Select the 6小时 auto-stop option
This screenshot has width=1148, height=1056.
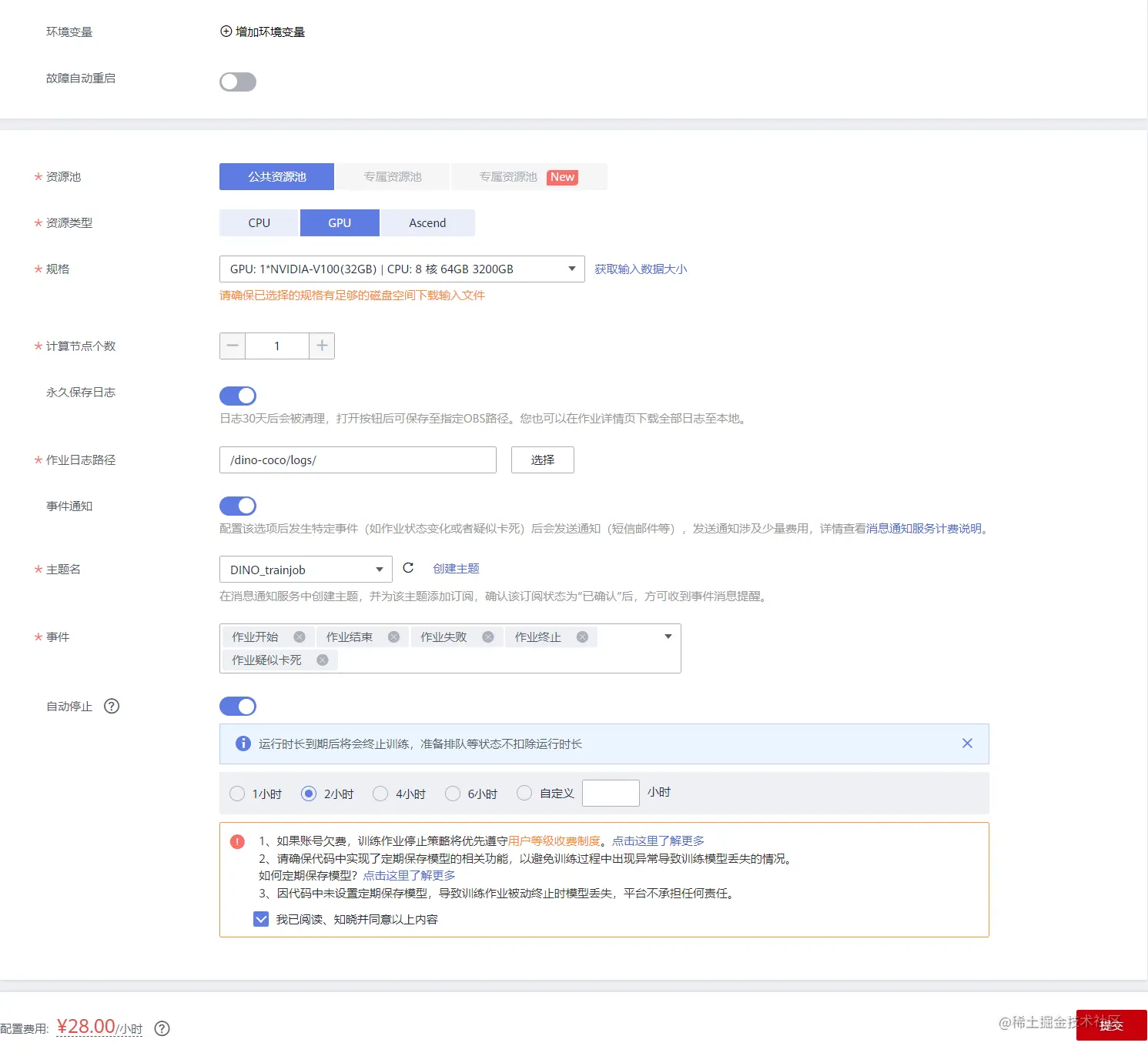(x=453, y=794)
